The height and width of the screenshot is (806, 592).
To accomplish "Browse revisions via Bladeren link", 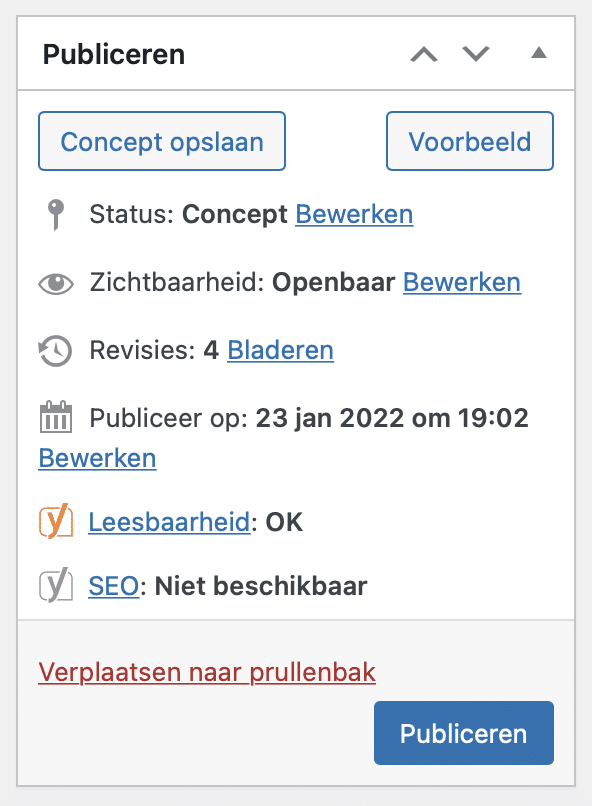I will [x=281, y=350].
